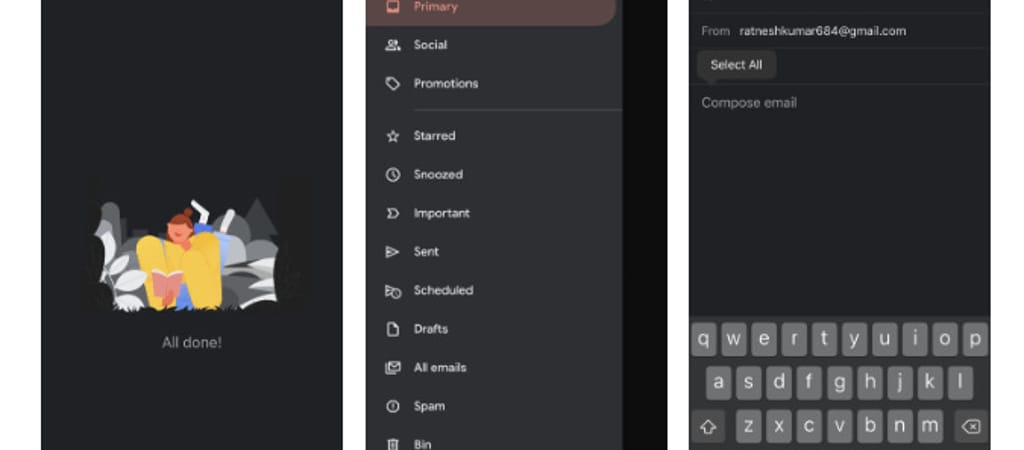Click the Drafts file icon
Screen dimensions: 1024x450
click(x=393, y=329)
